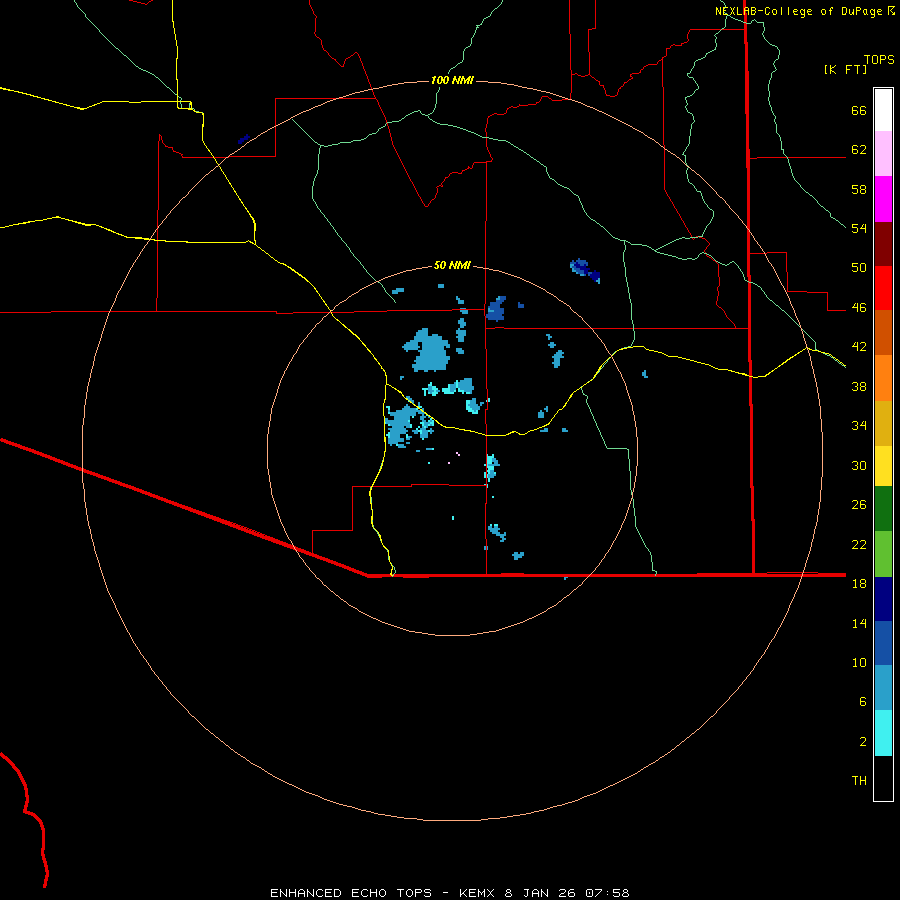
Task: Click the medium blue 10 kft legend swatch
Action: click(x=883, y=643)
